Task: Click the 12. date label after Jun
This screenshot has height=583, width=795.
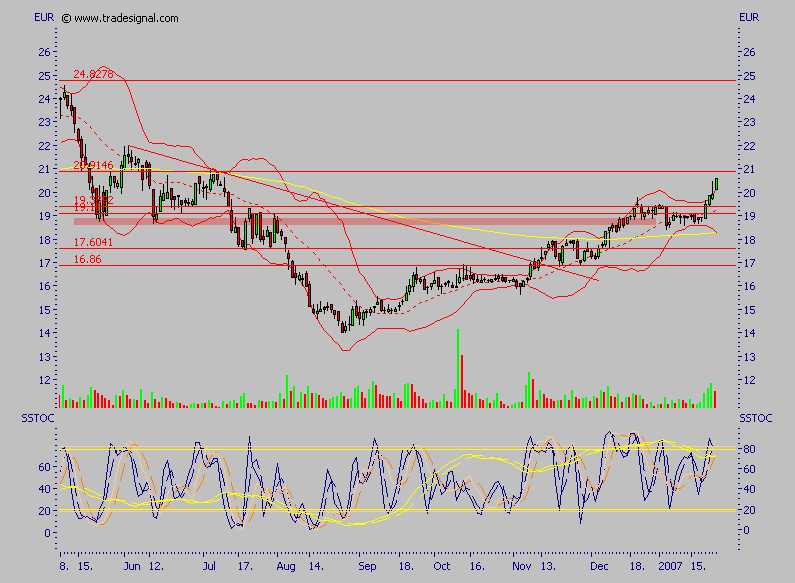Action: pos(156,566)
